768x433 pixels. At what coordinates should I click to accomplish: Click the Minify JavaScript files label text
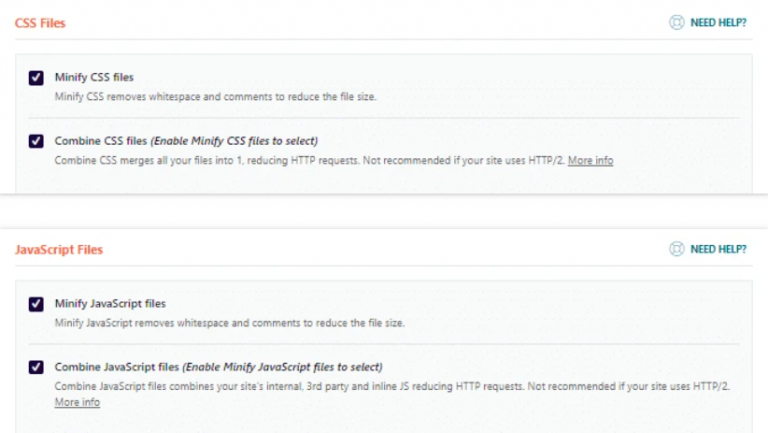[x=110, y=303]
